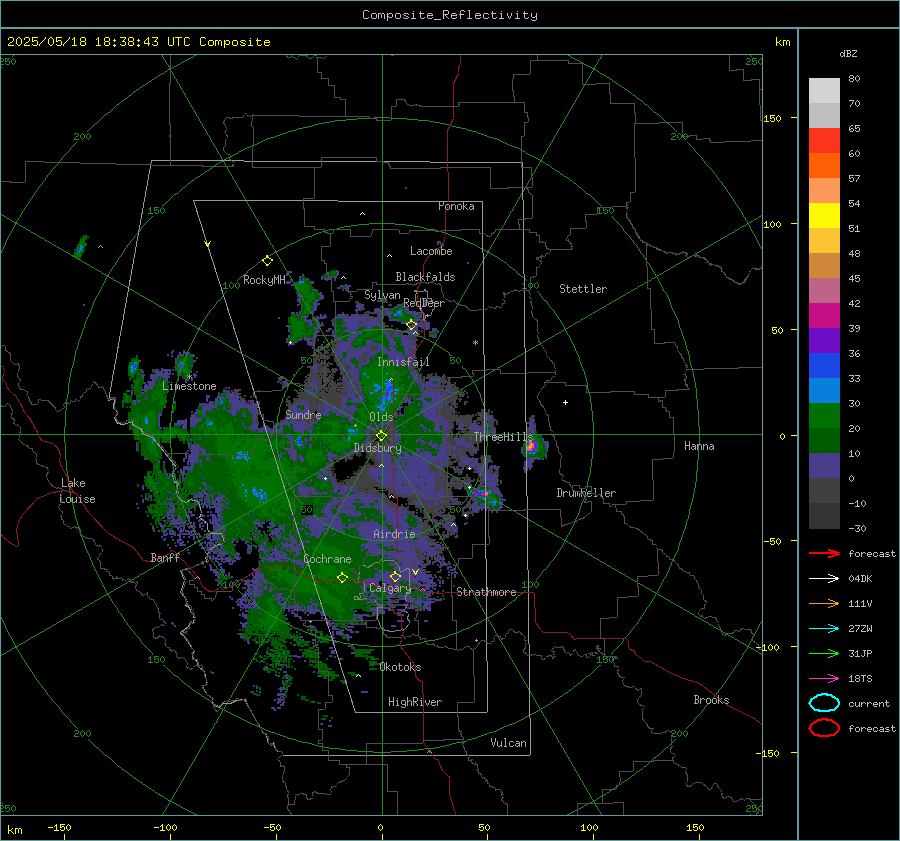Click the Limestone label

pos(189,386)
